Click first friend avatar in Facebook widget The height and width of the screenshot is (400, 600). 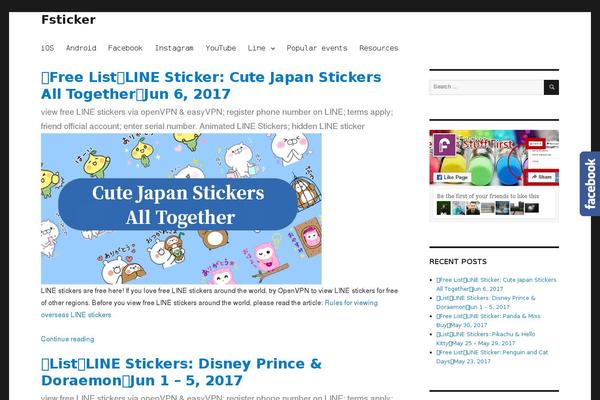click(443, 208)
